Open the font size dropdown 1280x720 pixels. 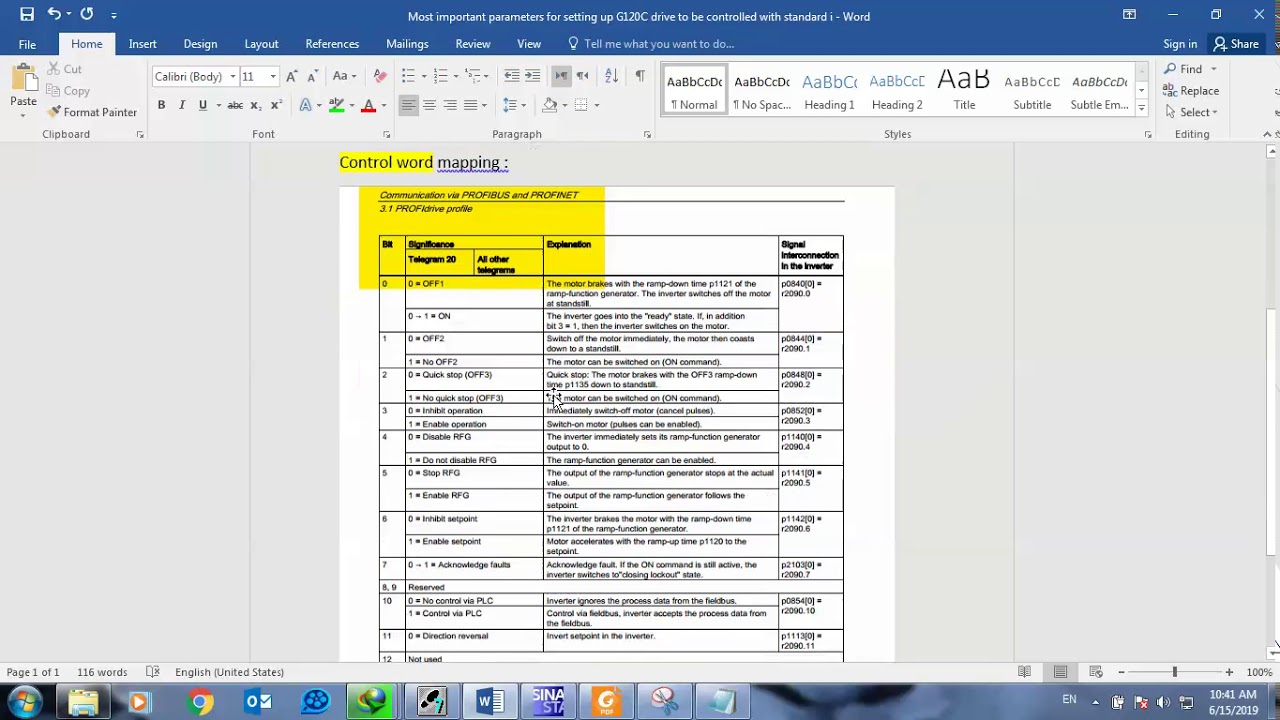pos(273,77)
